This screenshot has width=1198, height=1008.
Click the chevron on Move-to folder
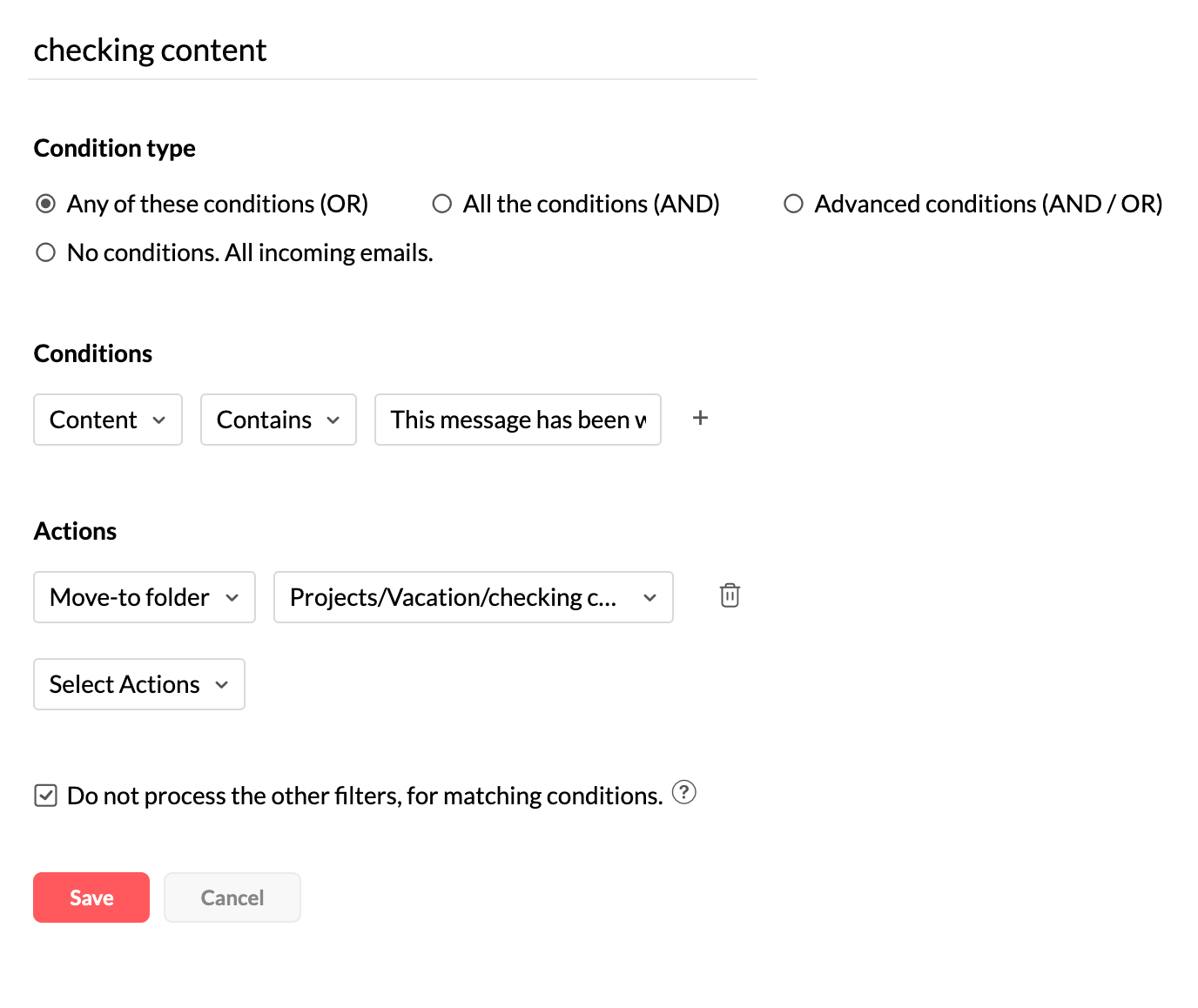(232, 598)
